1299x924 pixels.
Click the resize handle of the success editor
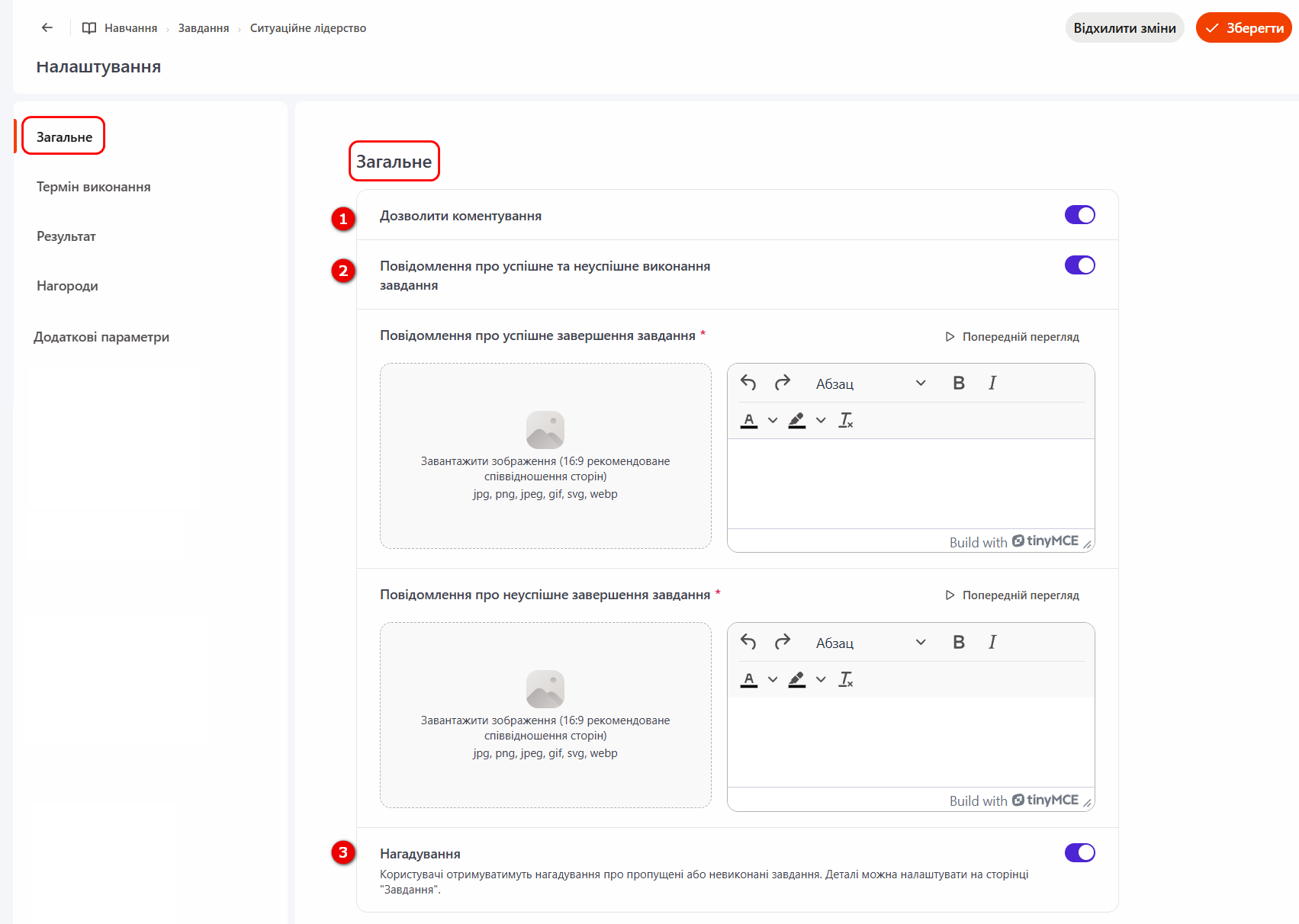tap(1088, 544)
